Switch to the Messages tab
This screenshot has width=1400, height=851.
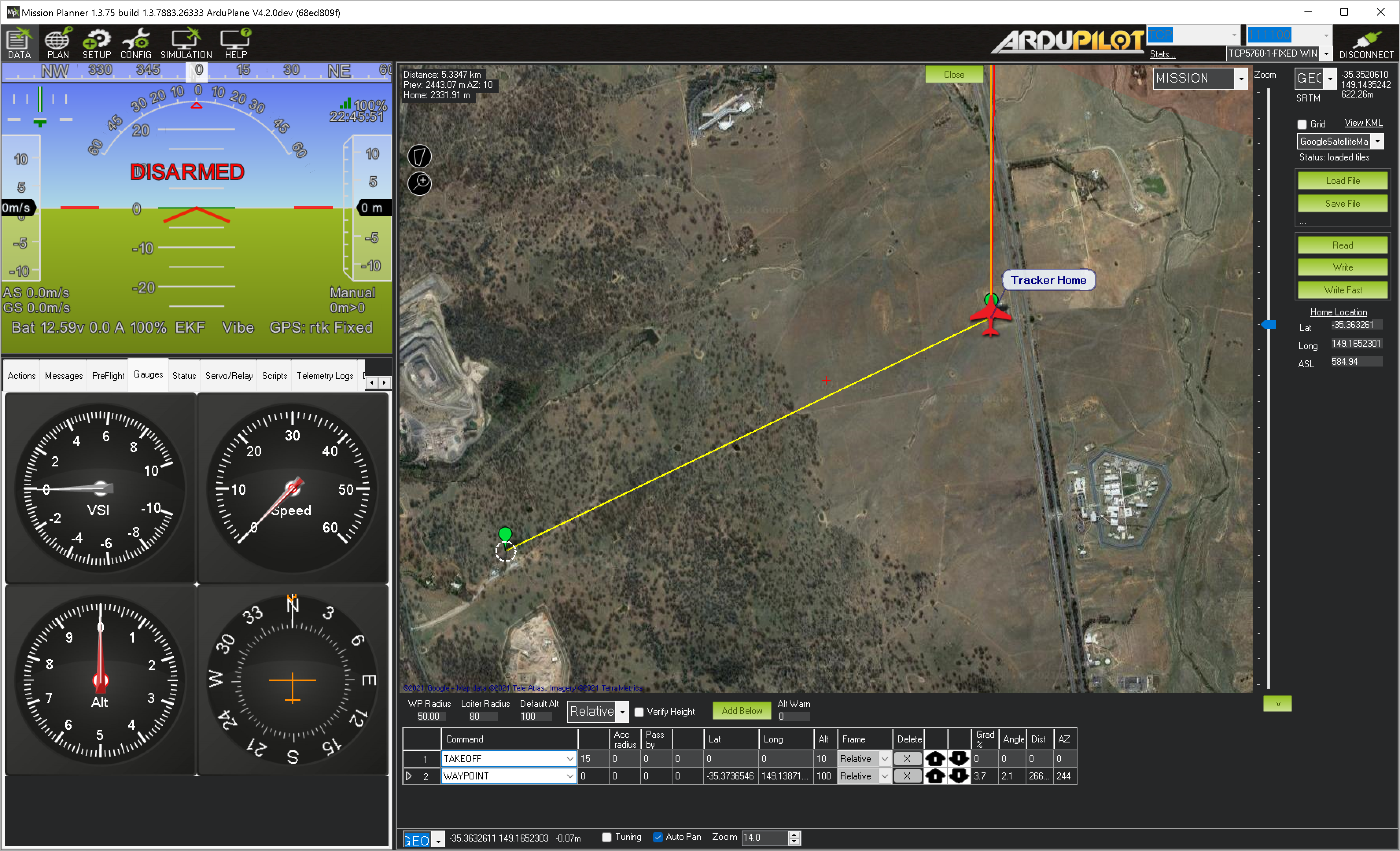[x=64, y=376]
